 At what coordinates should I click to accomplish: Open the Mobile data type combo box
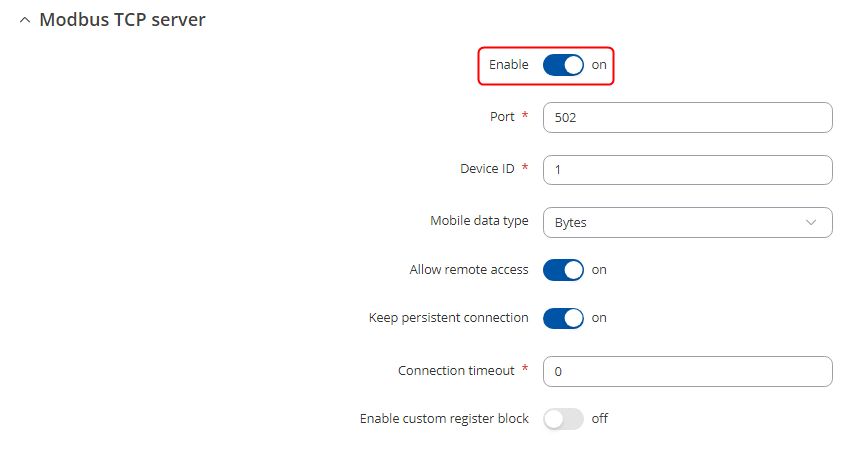coord(687,222)
